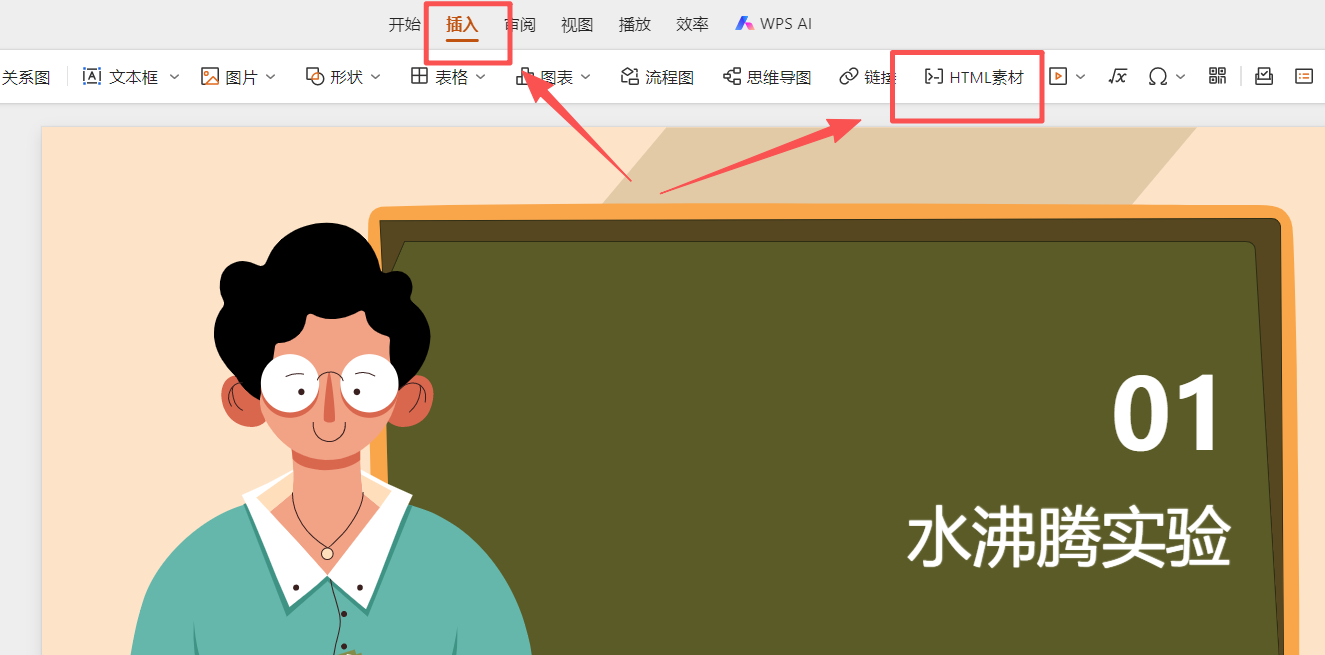
Task: Select the 形状 (shapes) tool icon
Action: click(x=315, y=75)
